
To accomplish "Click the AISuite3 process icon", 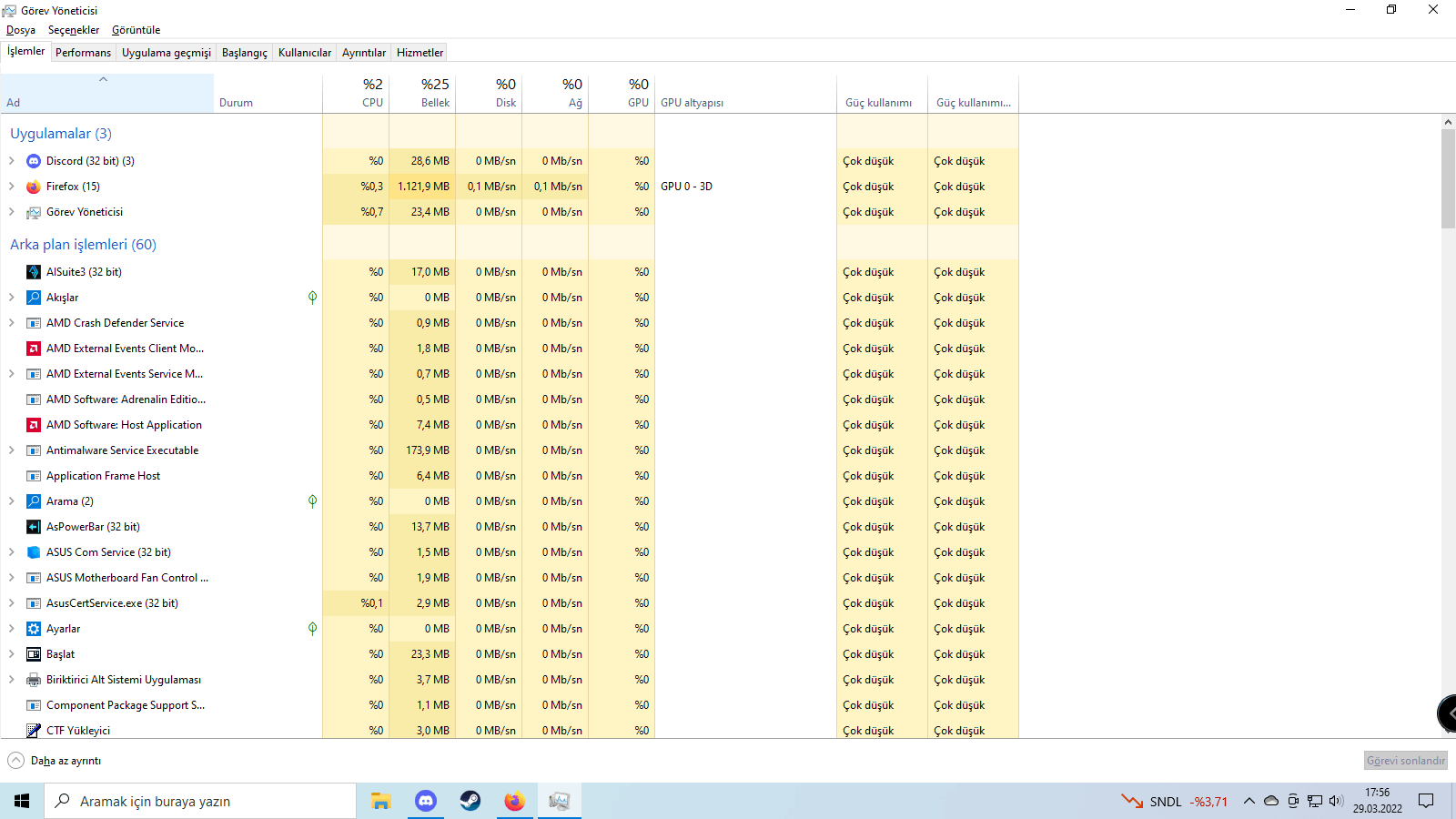I will click(x=34, y=272).
